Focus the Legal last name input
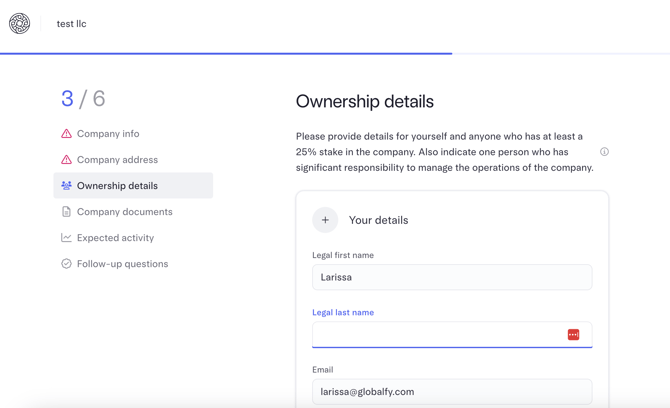670x408 pixels. pos(436,335)
